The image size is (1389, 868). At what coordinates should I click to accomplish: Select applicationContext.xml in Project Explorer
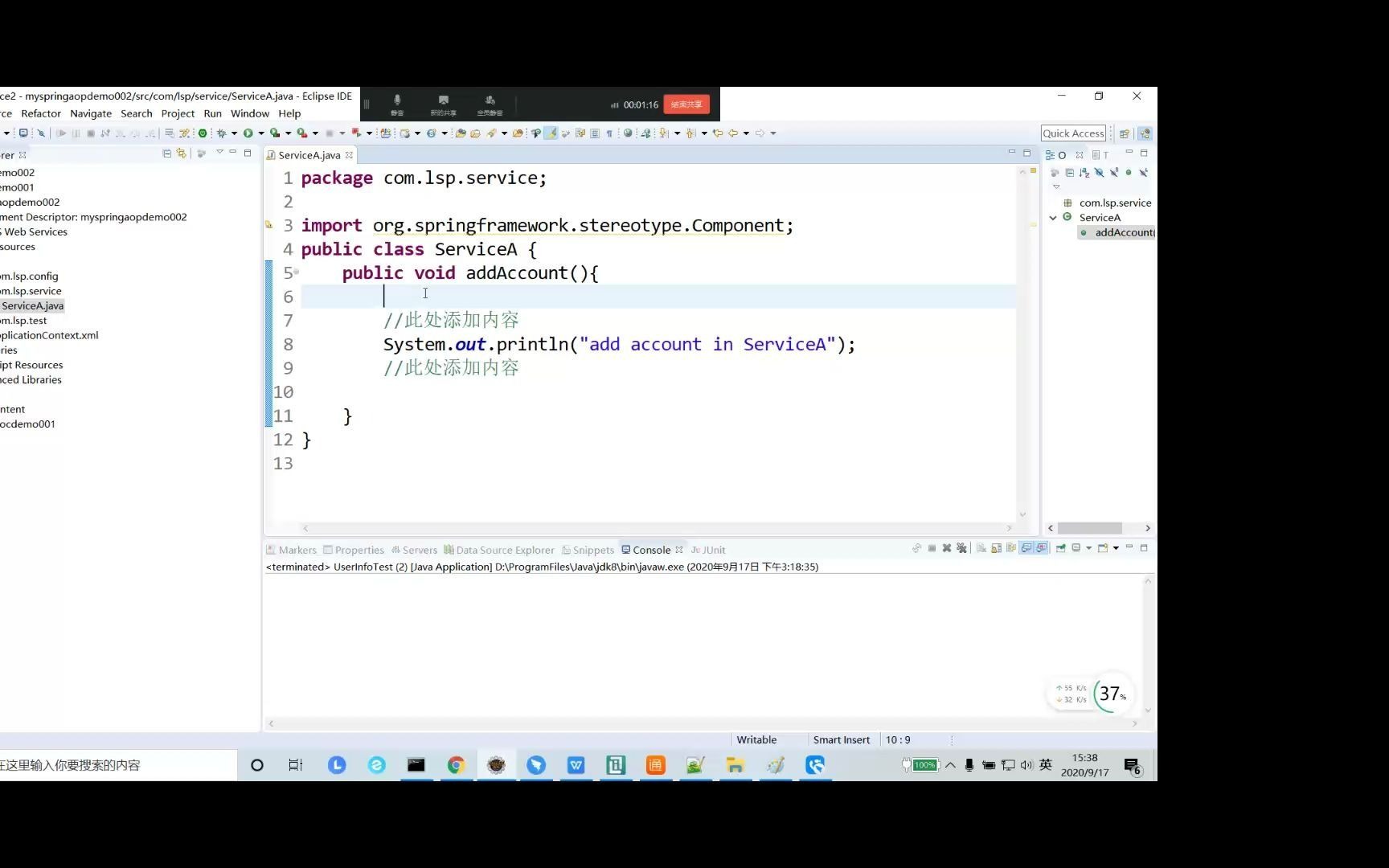[x=49, y=336]
